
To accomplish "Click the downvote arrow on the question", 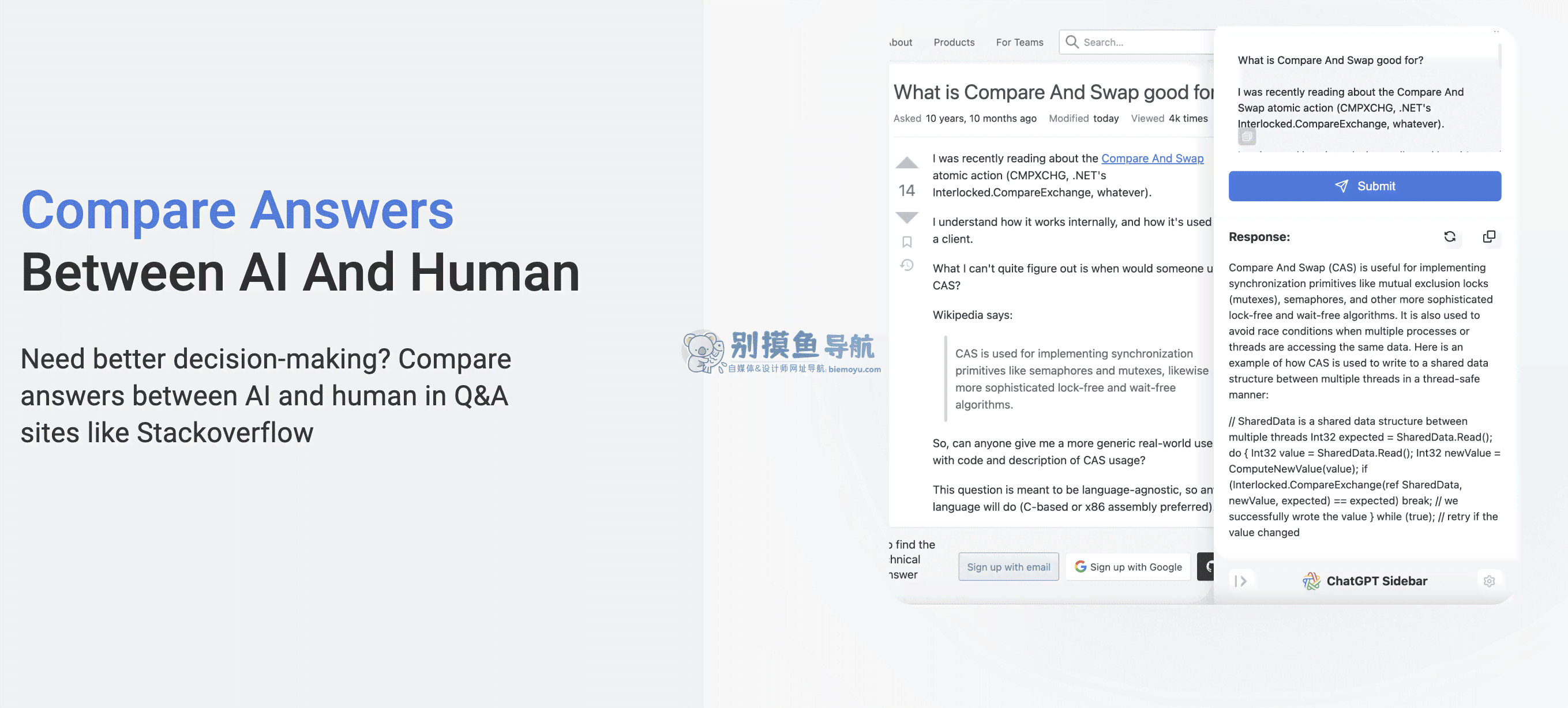I will tap(906, 215).
